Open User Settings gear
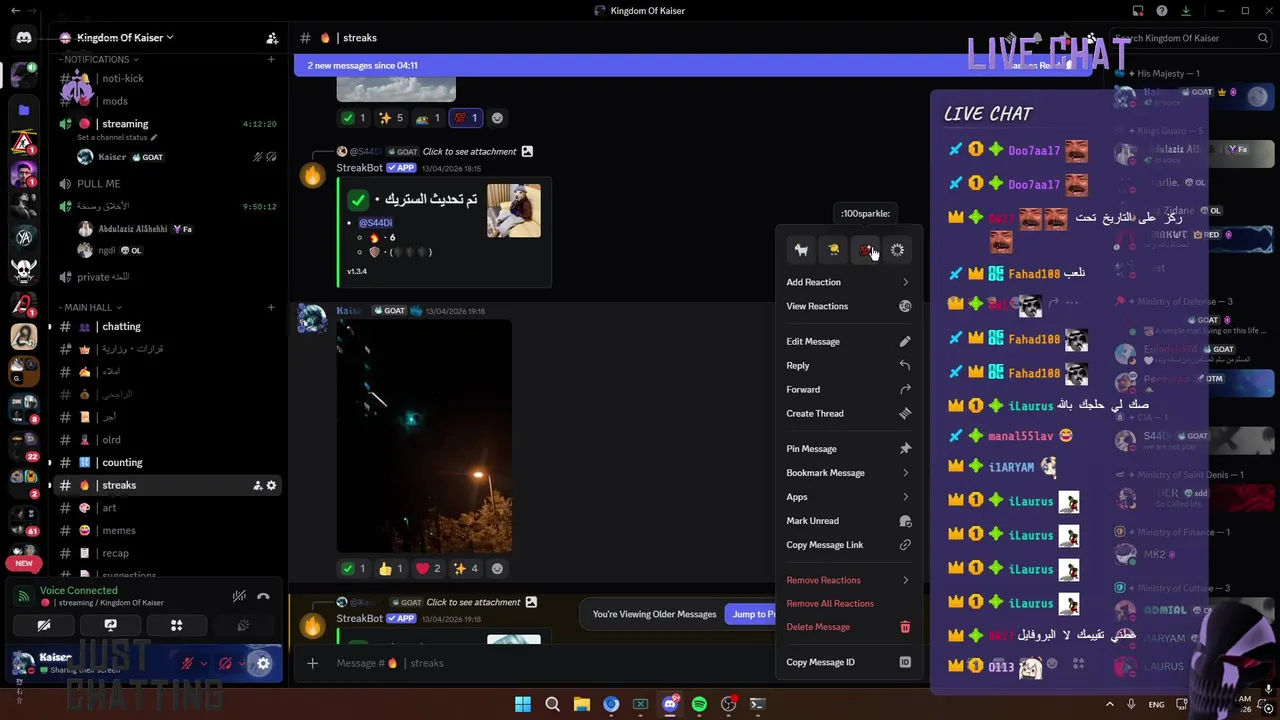This screenshot has width=1280, height=720. point(263,663)
